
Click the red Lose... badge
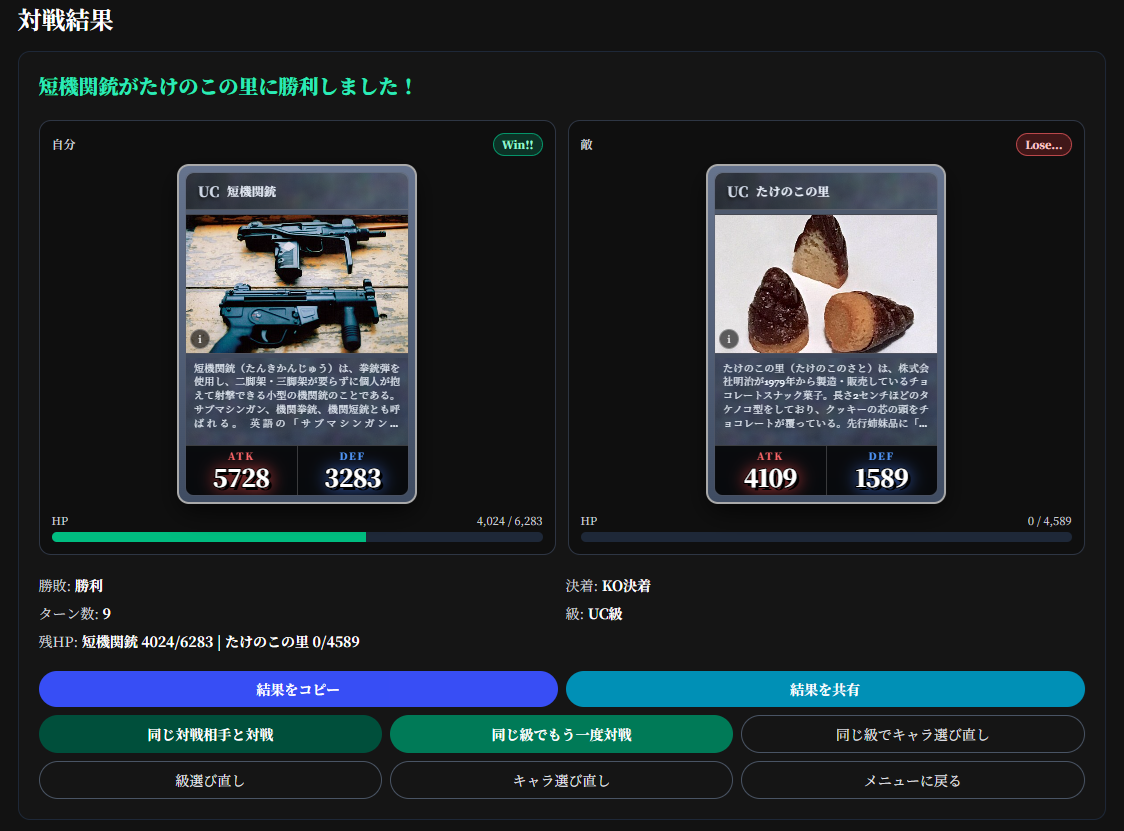[x=1043, y=145]
